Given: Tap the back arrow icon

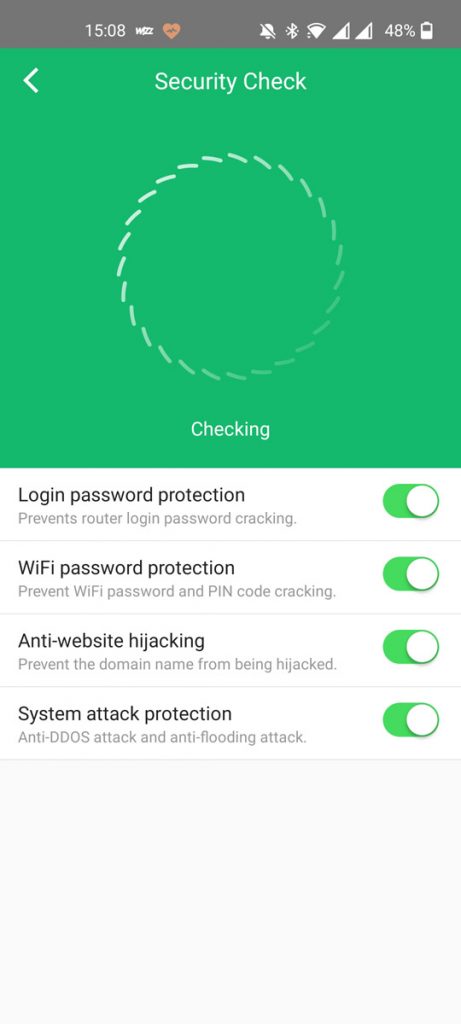Looking at the screenshot, I should click(31, 81).
